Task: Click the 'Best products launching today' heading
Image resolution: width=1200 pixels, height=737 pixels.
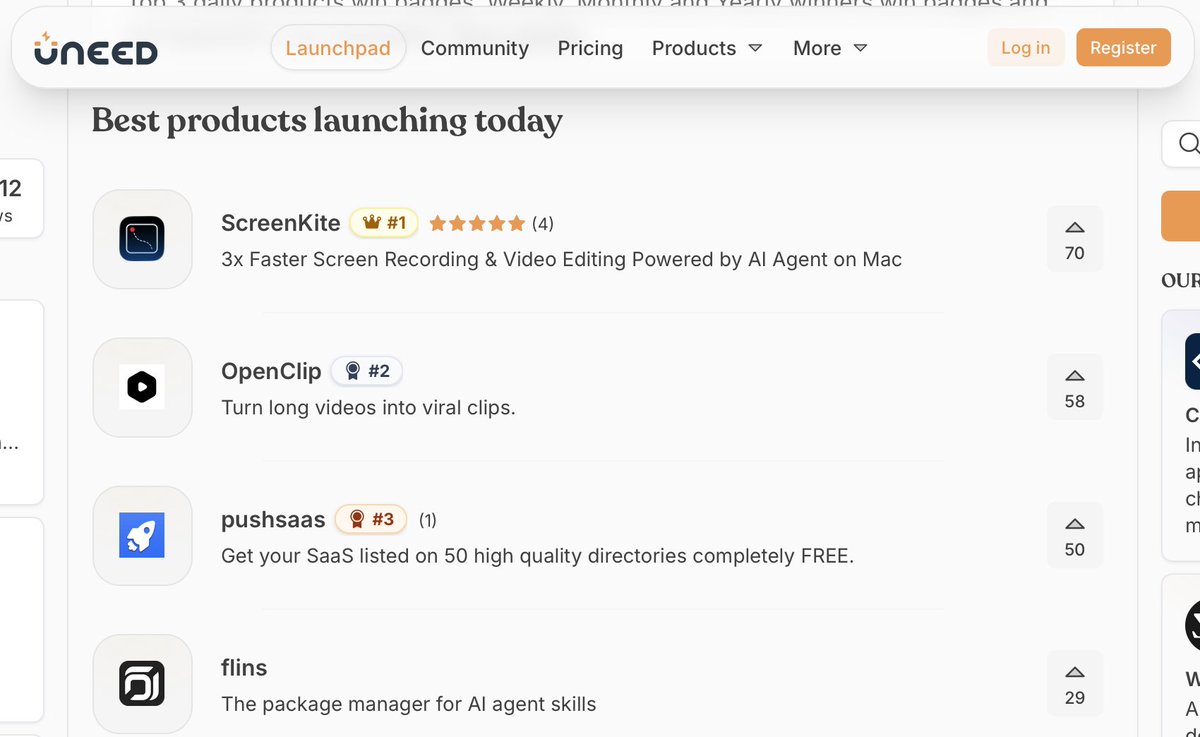Action: point(327,121)
